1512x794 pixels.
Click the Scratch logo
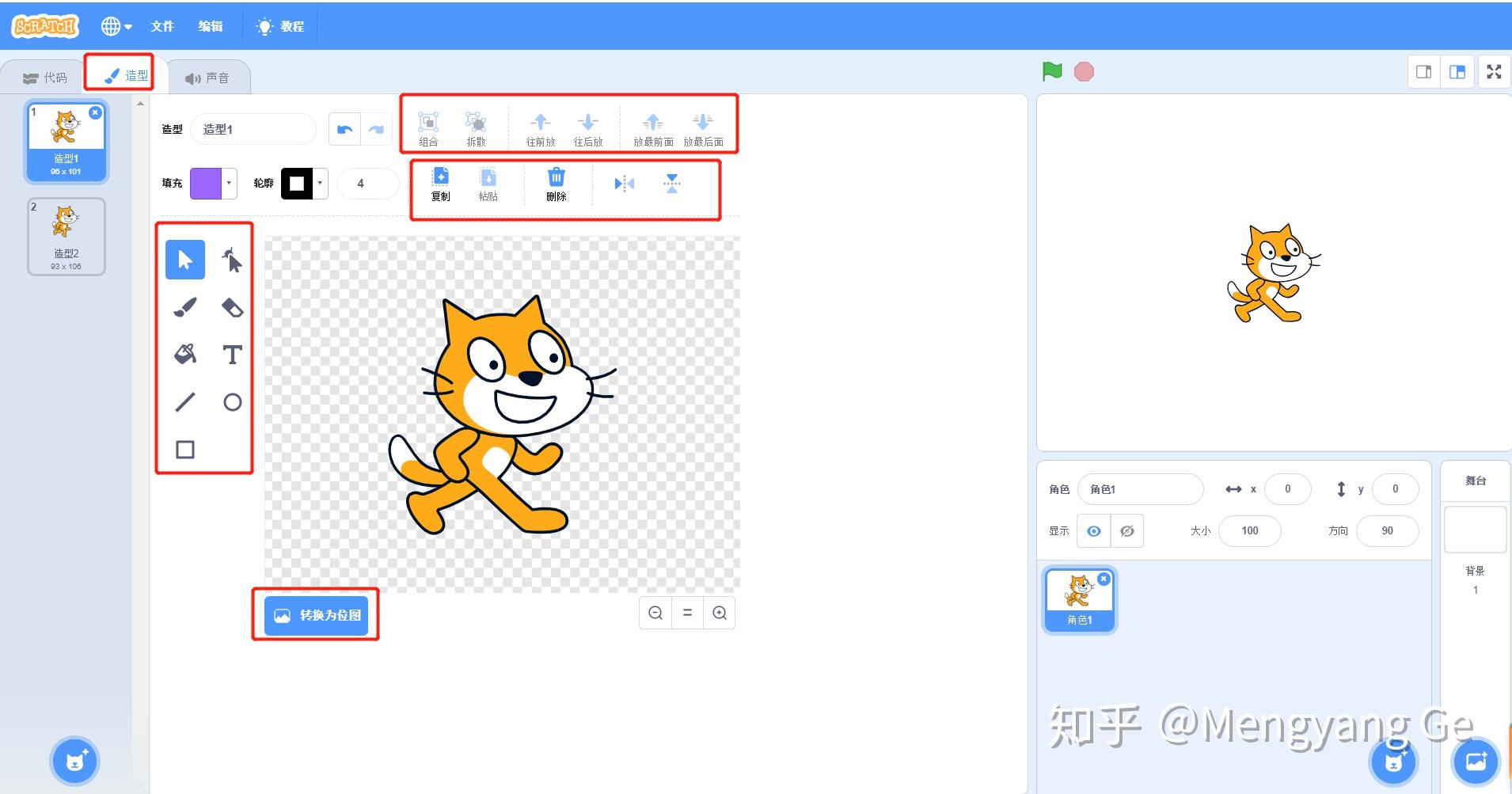45,26
